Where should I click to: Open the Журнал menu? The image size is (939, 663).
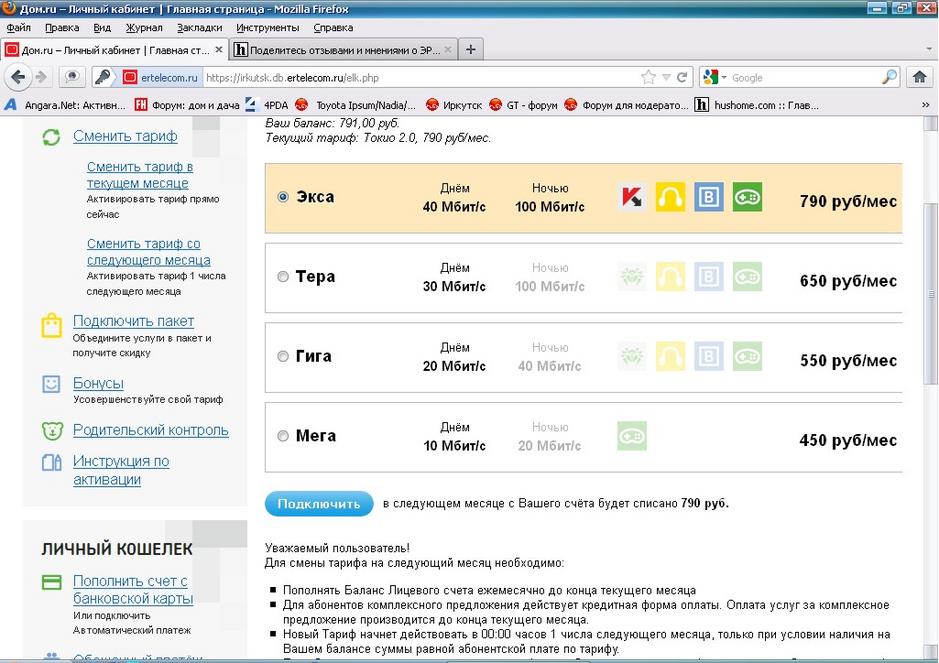[144, 28]
